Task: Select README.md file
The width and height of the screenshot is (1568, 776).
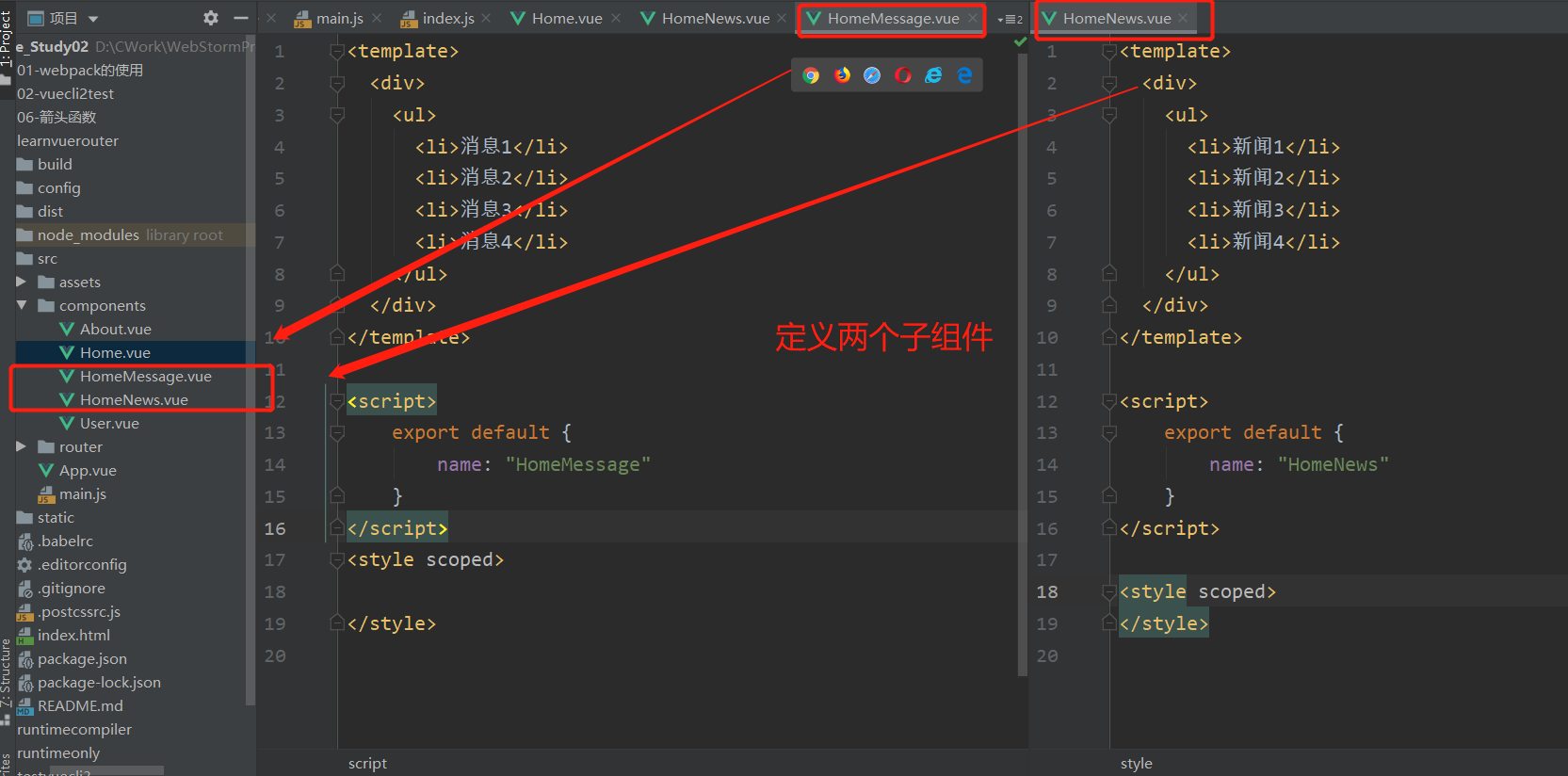Action: [80, 705]
